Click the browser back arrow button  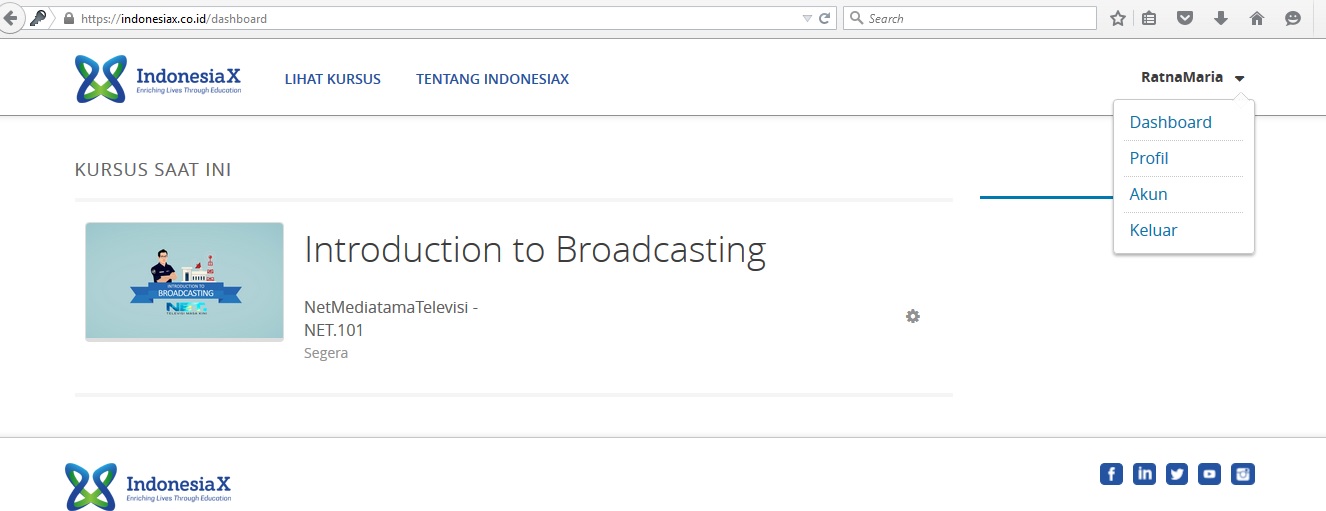[x=10, y=18]
